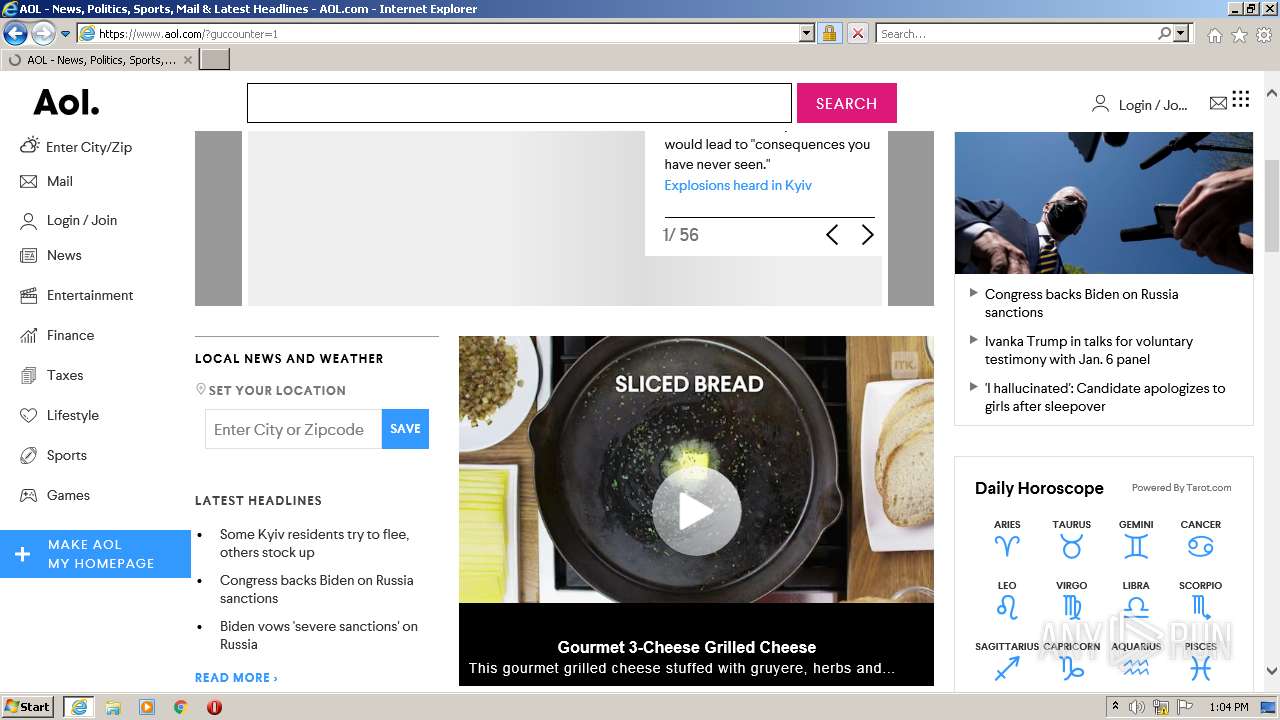Open Login / Join in the top header

point(1140,104)
